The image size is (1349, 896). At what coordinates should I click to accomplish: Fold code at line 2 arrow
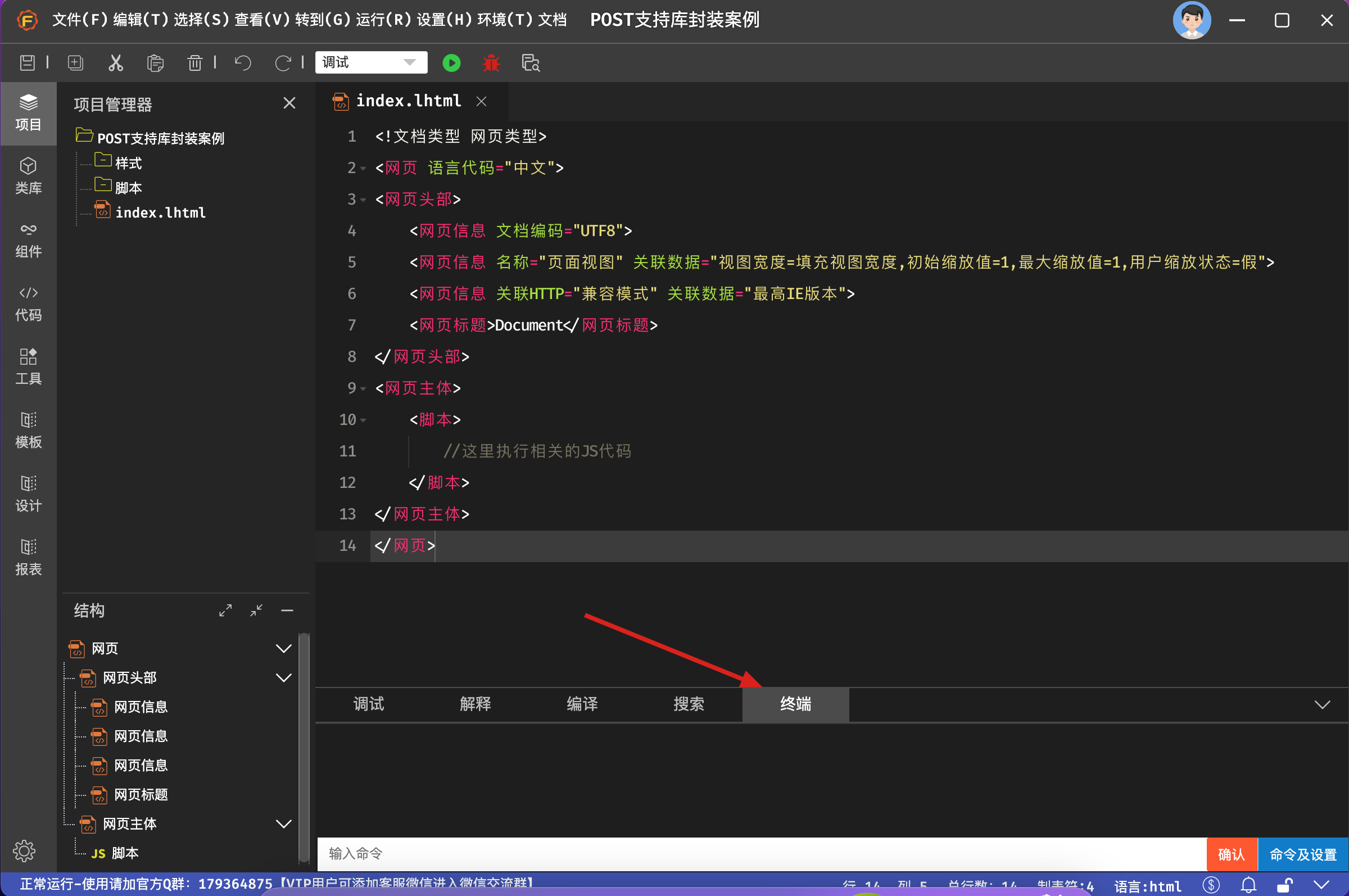[x=363, y=169]
